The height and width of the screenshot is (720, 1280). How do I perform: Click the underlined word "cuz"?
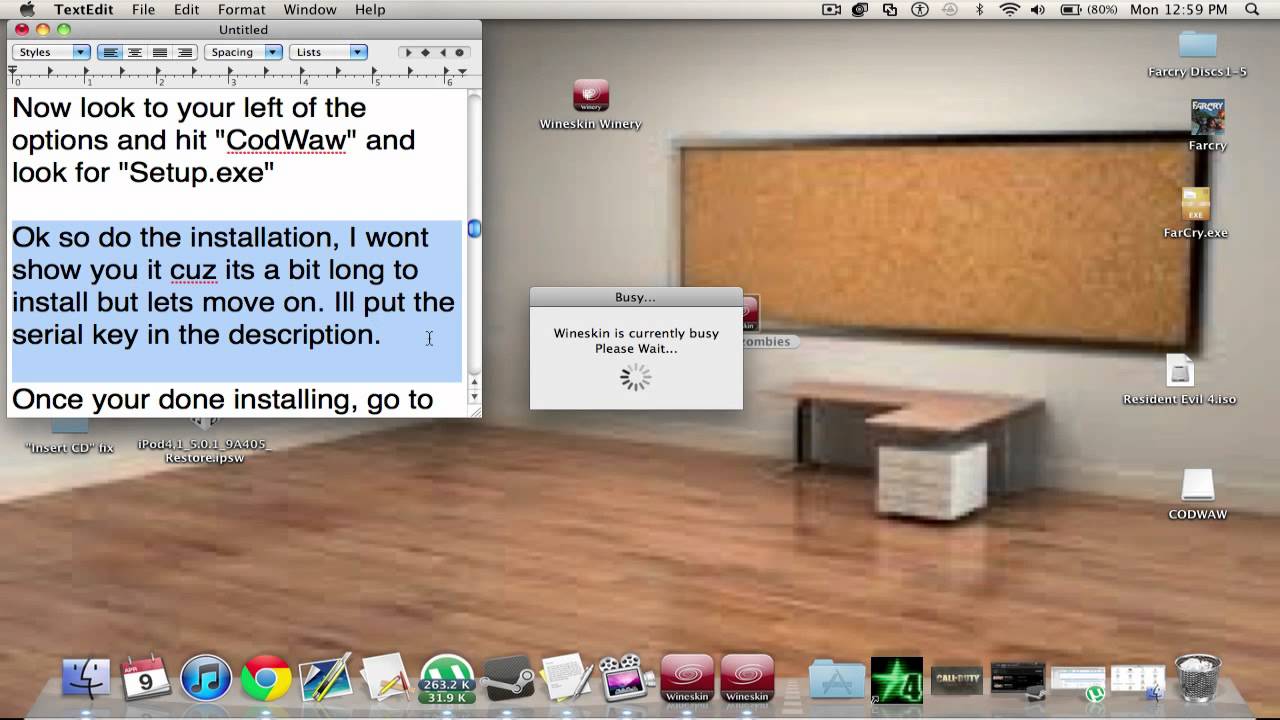pos(194,269)
